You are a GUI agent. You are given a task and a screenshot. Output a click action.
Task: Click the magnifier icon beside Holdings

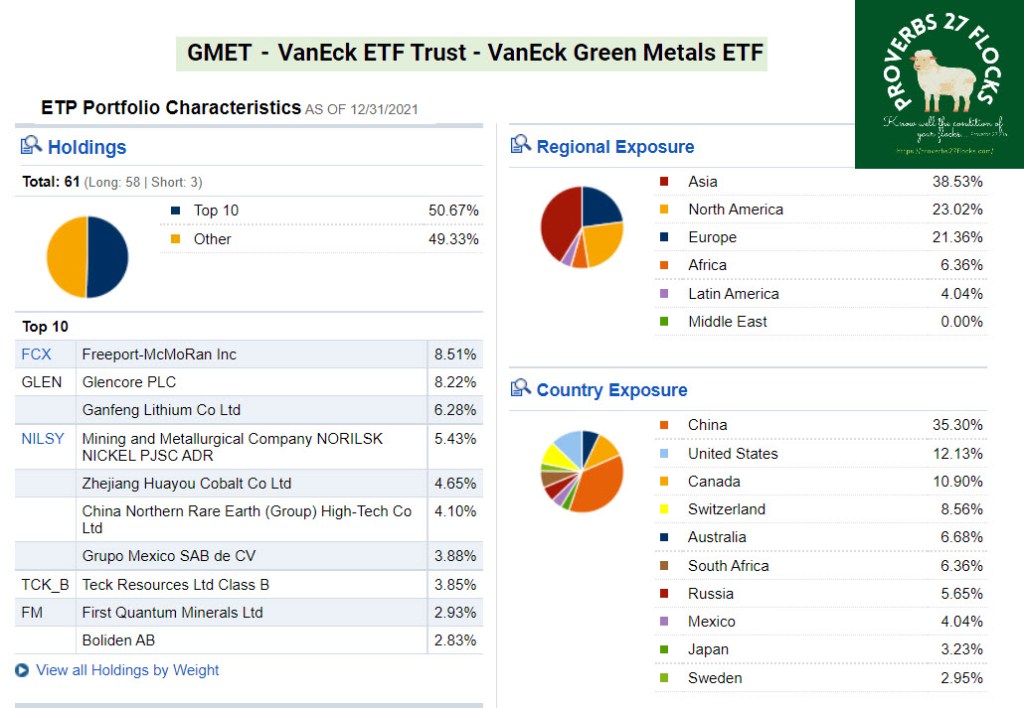(x=31, y=146)
